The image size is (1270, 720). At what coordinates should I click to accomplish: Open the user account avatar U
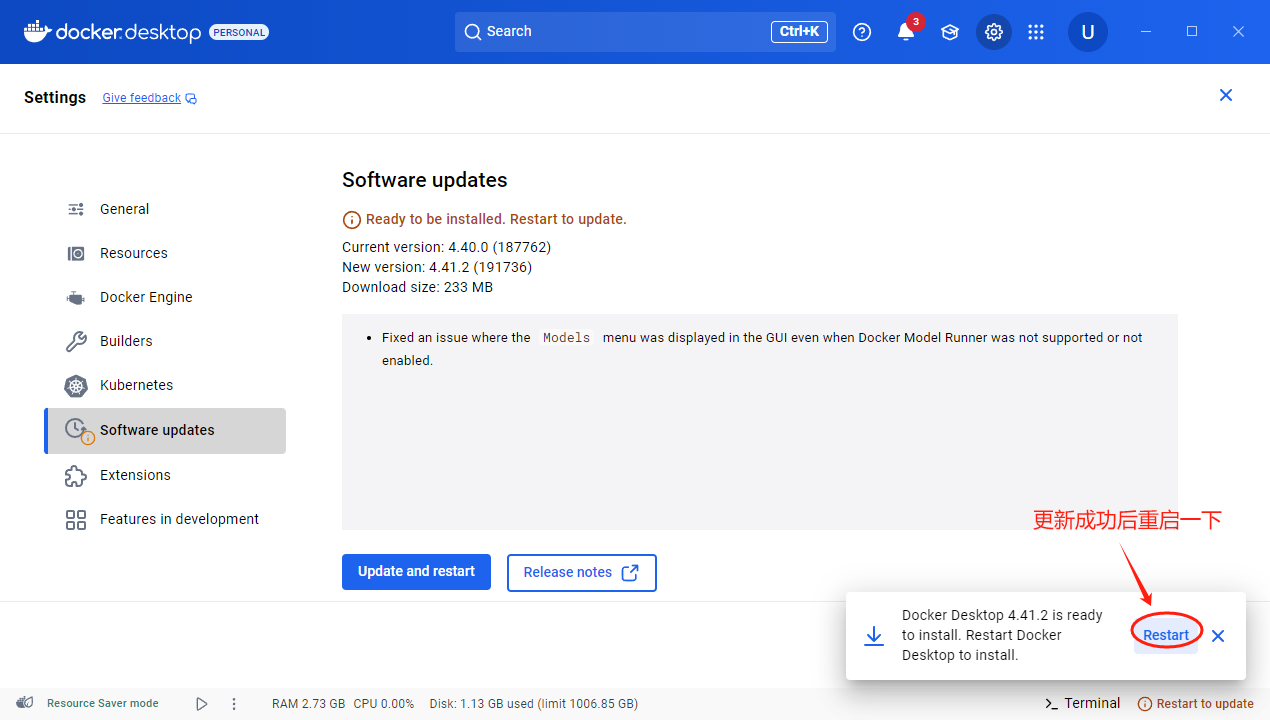click(1087, 32)
